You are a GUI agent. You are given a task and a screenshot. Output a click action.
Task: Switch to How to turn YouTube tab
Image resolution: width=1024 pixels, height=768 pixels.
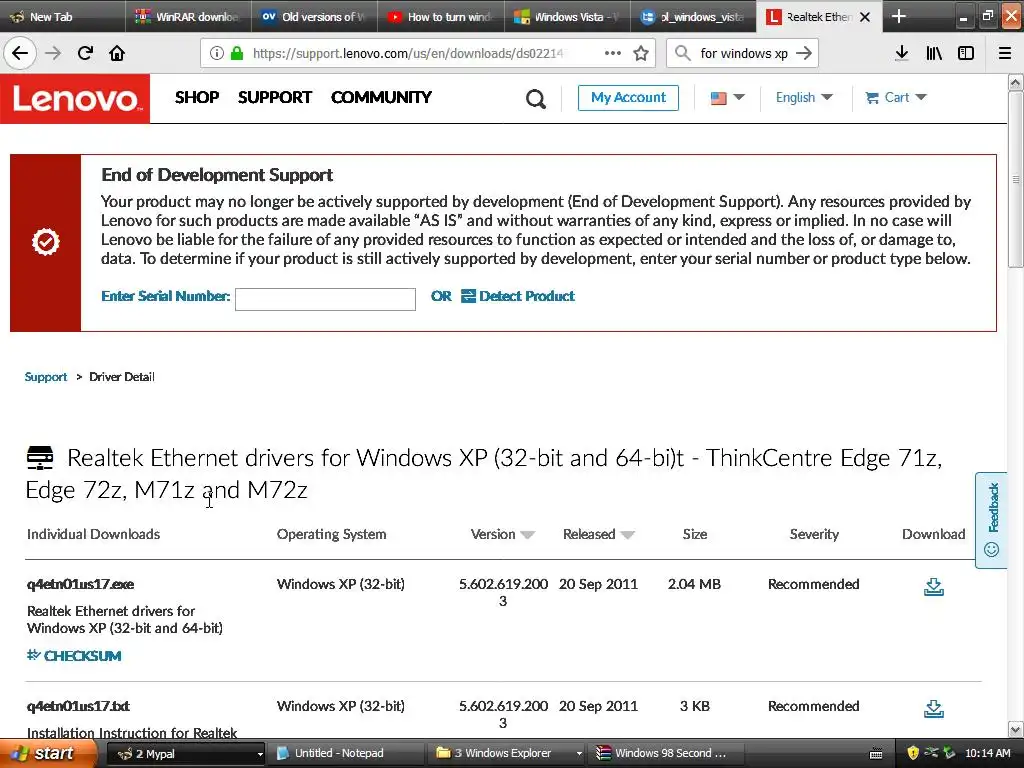tap(441, 16)
